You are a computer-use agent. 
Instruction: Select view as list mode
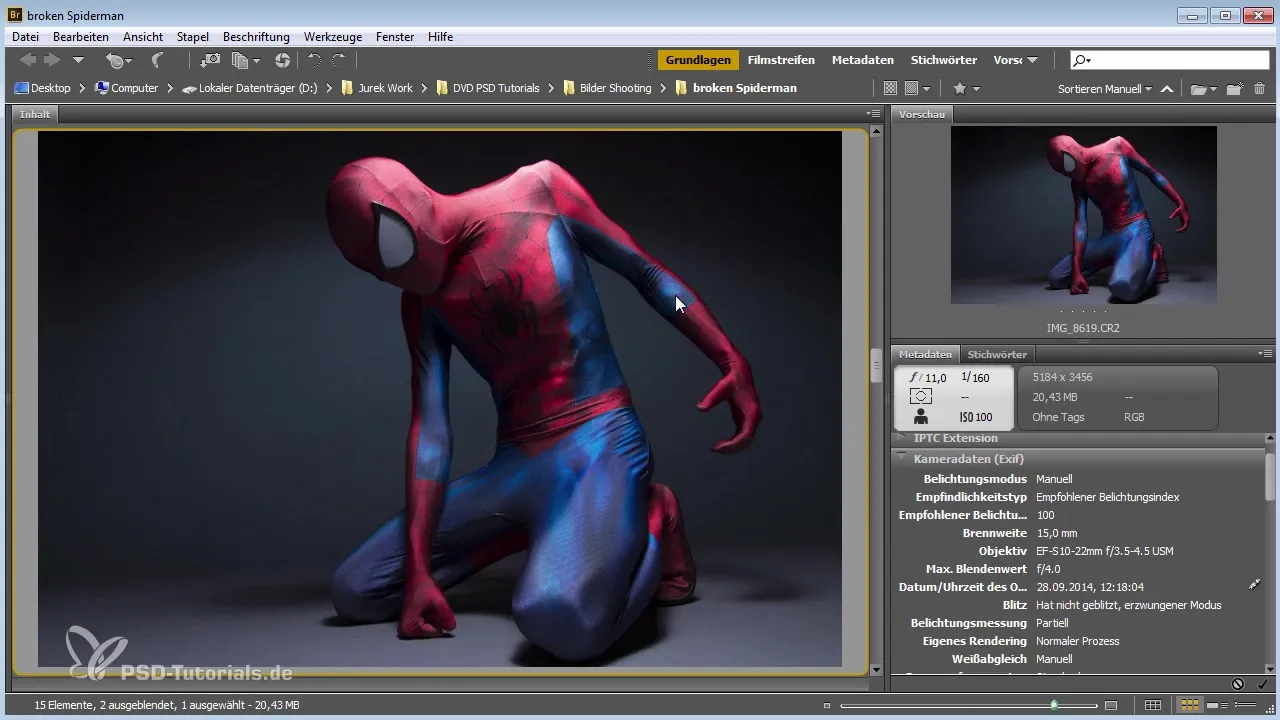click(1246, 706)
